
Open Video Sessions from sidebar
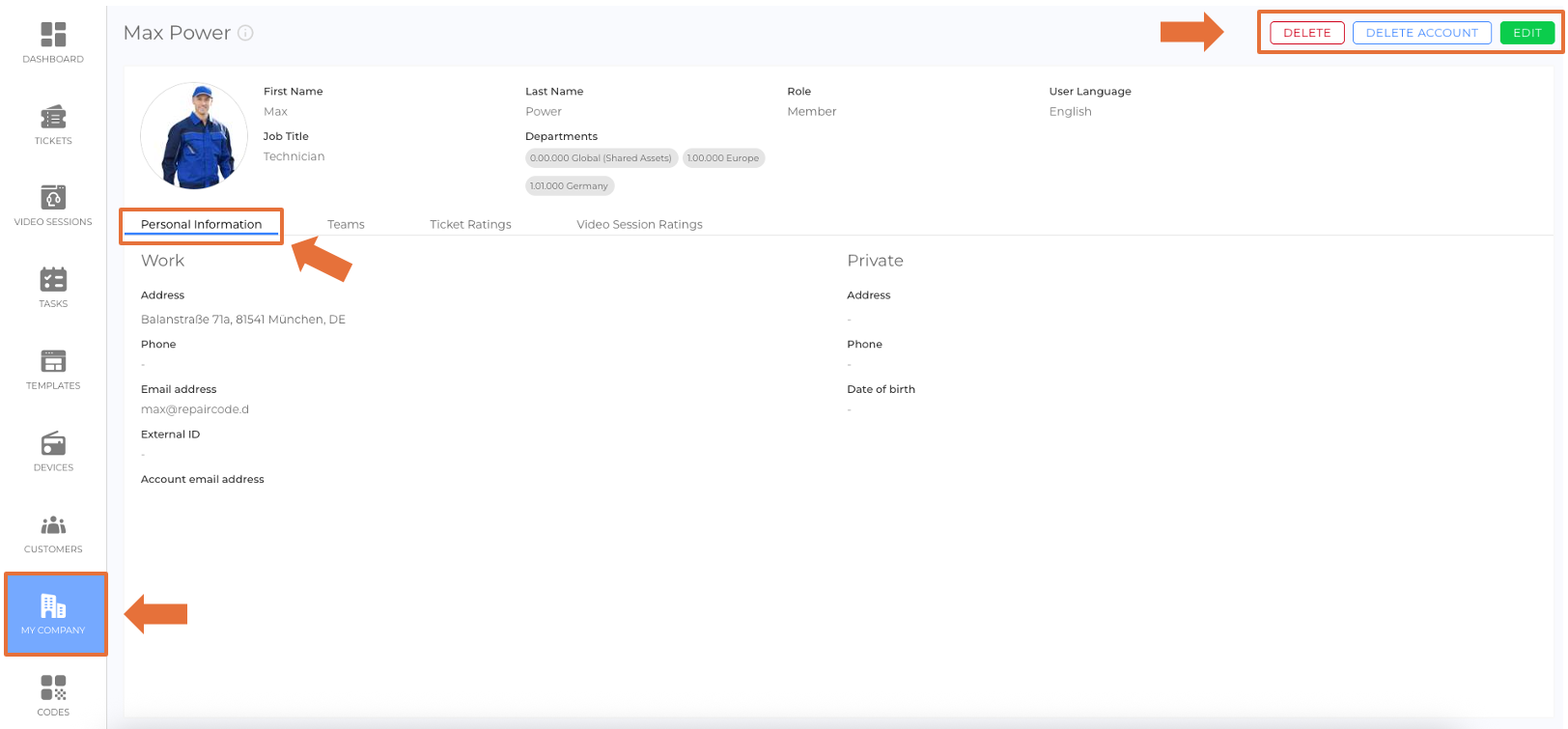53,206
